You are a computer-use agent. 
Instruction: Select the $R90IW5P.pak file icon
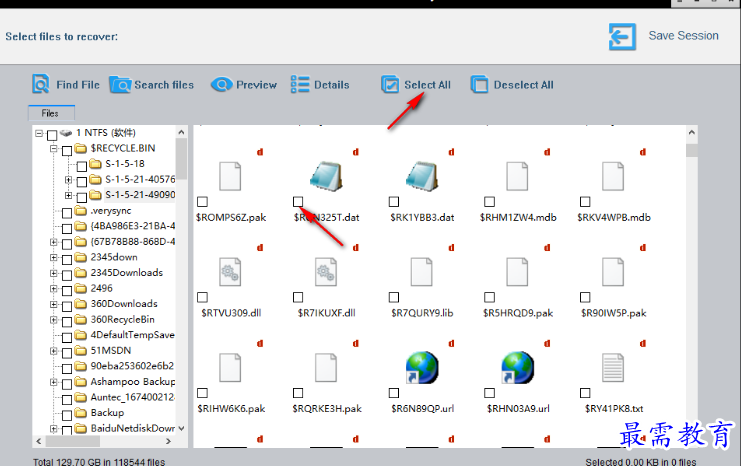pos(613,272)
